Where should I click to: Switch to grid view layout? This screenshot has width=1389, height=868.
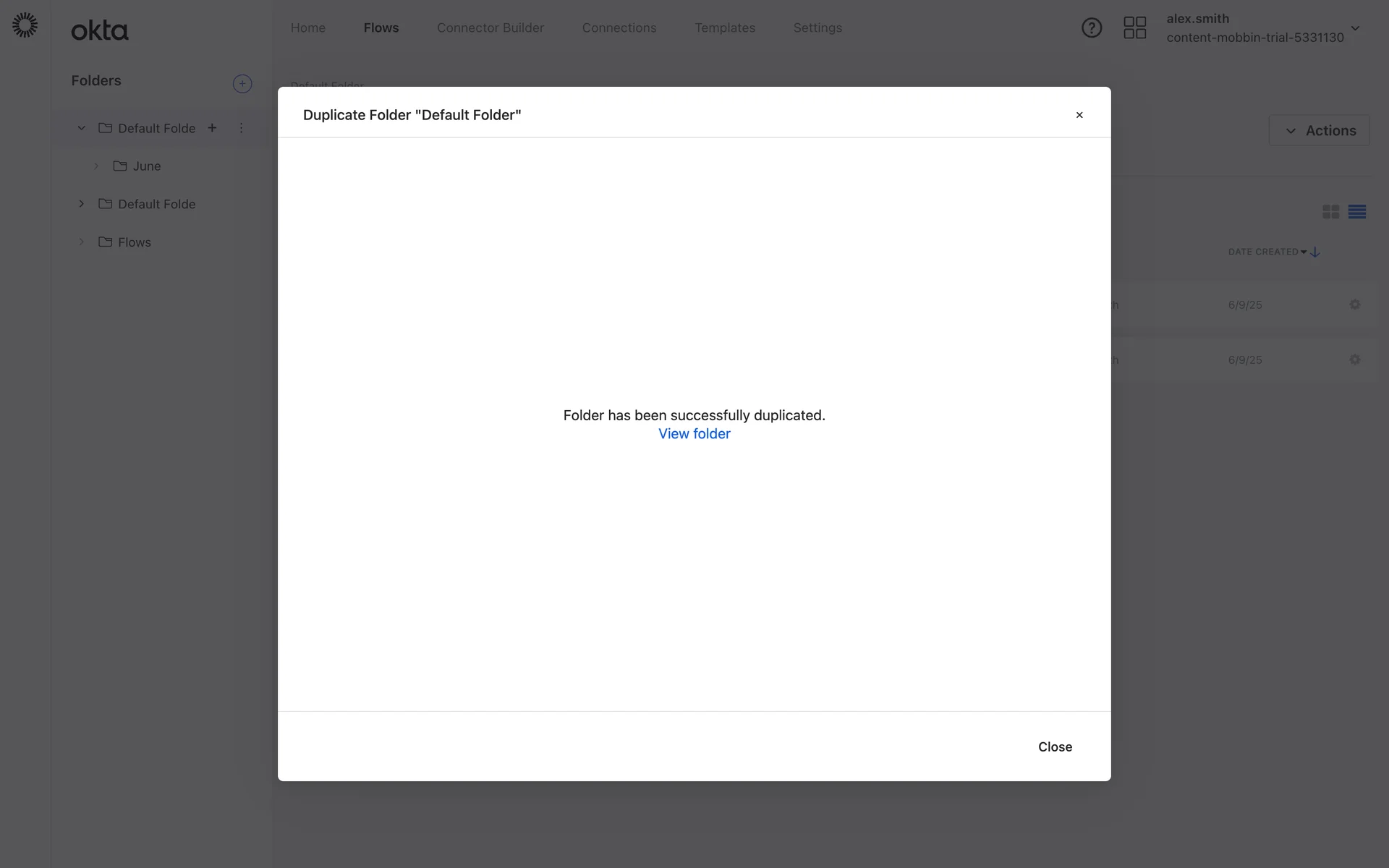(1330, 212)
